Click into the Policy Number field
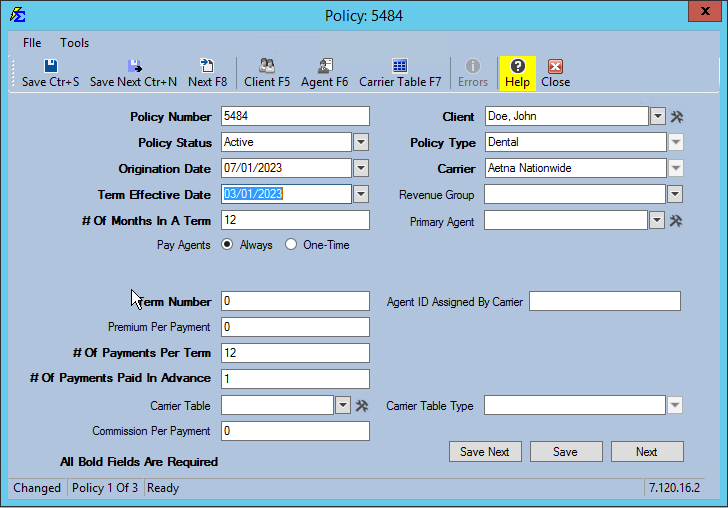 (x=295, y=116)
